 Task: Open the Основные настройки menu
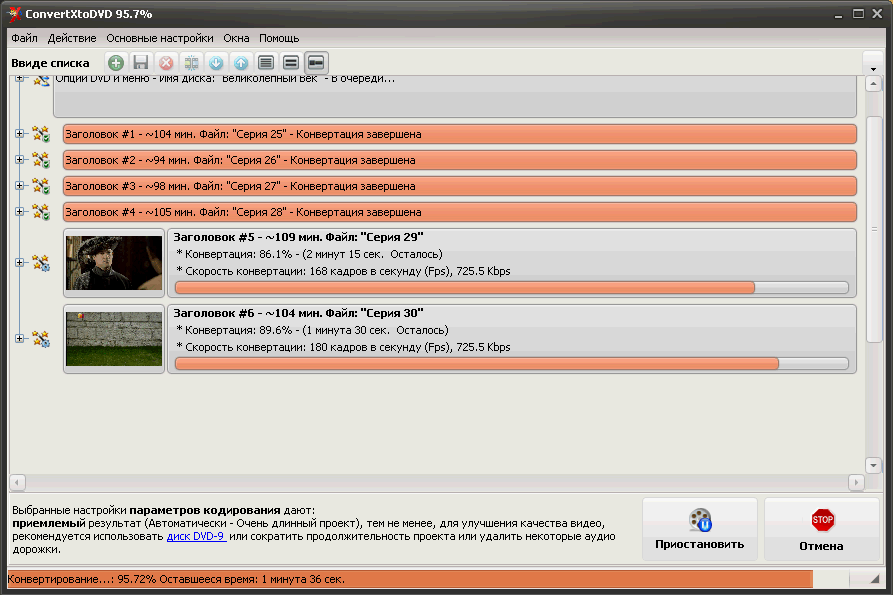[x=160, y=38]
